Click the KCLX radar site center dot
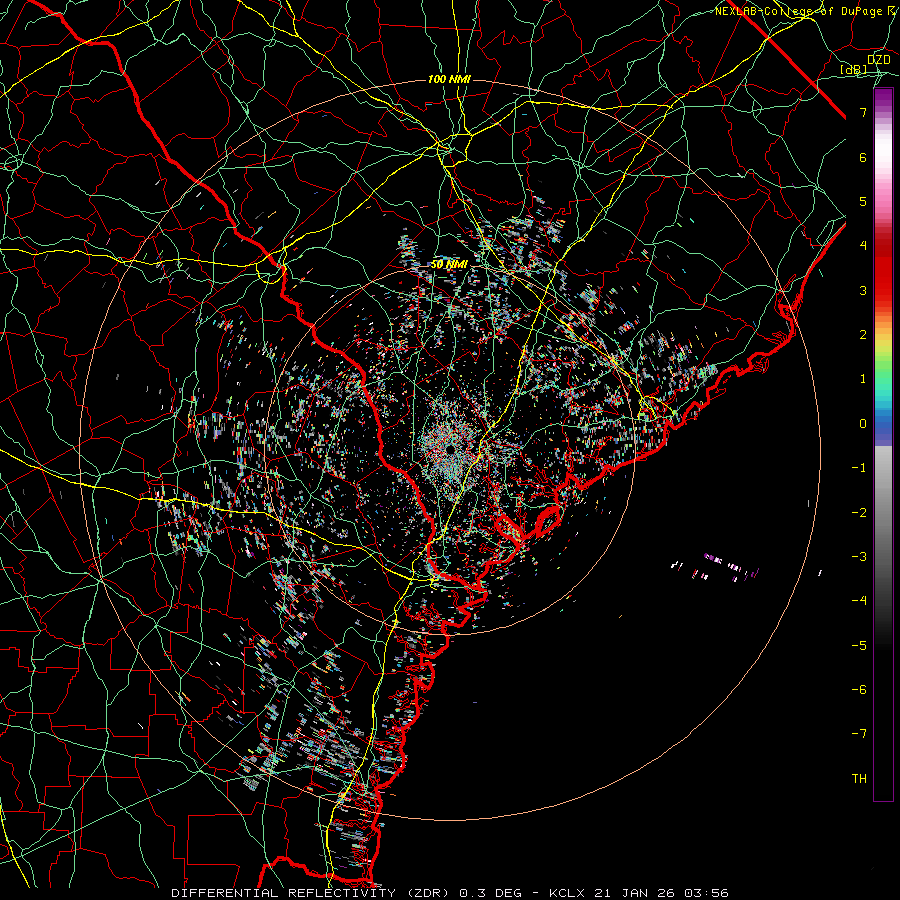 [x=451, y=448]
